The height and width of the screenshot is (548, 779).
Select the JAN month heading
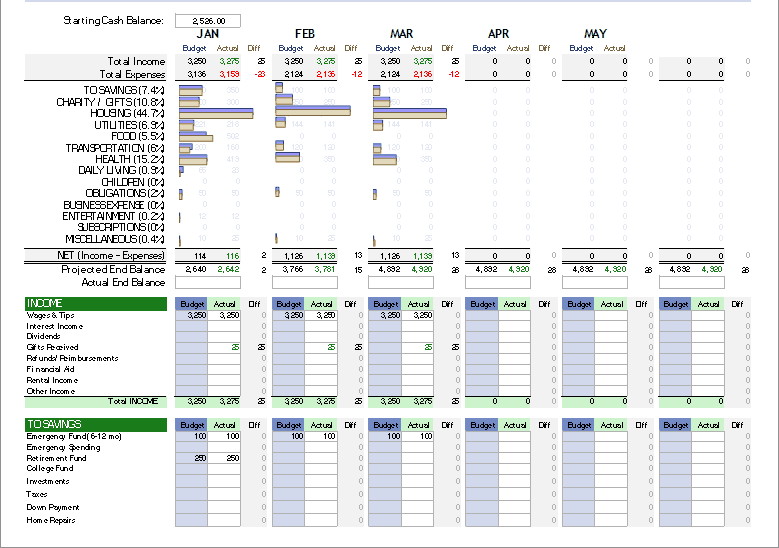pyautogui.click(x=207, y=34)
